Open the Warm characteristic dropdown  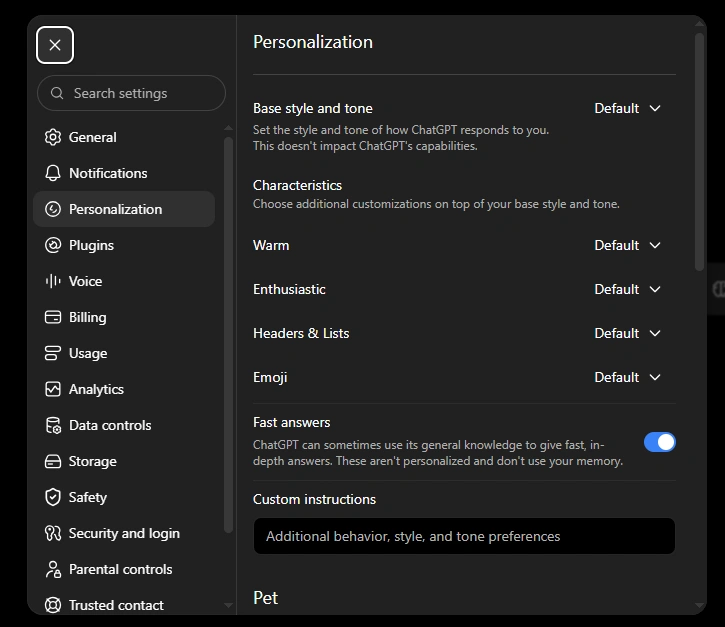pos(627,245)
